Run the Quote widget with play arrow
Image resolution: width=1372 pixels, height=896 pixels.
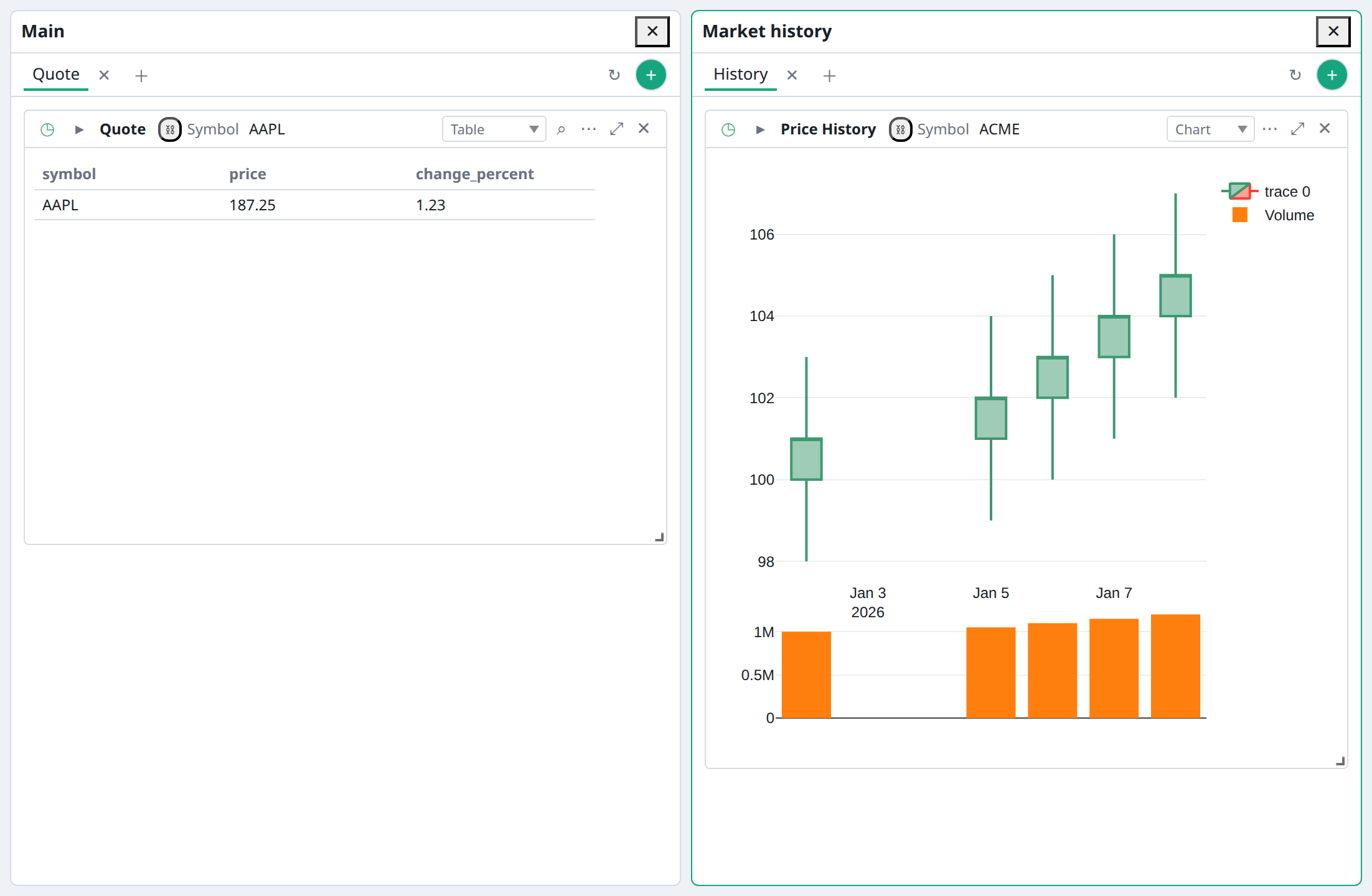pyautogui.click(x=79, y=129)
